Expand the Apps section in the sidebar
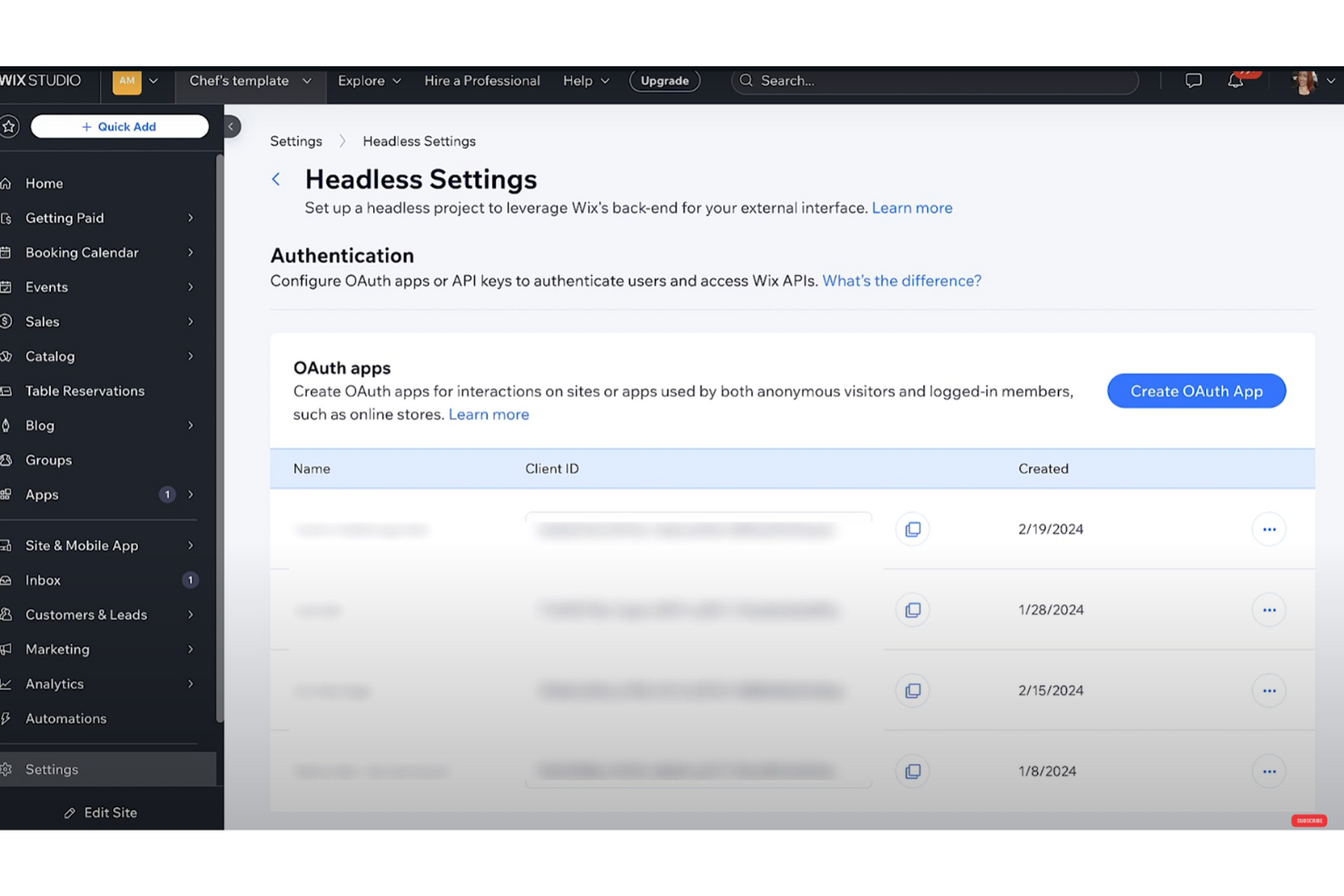1344x896 pixels. [x=190, y=495]
